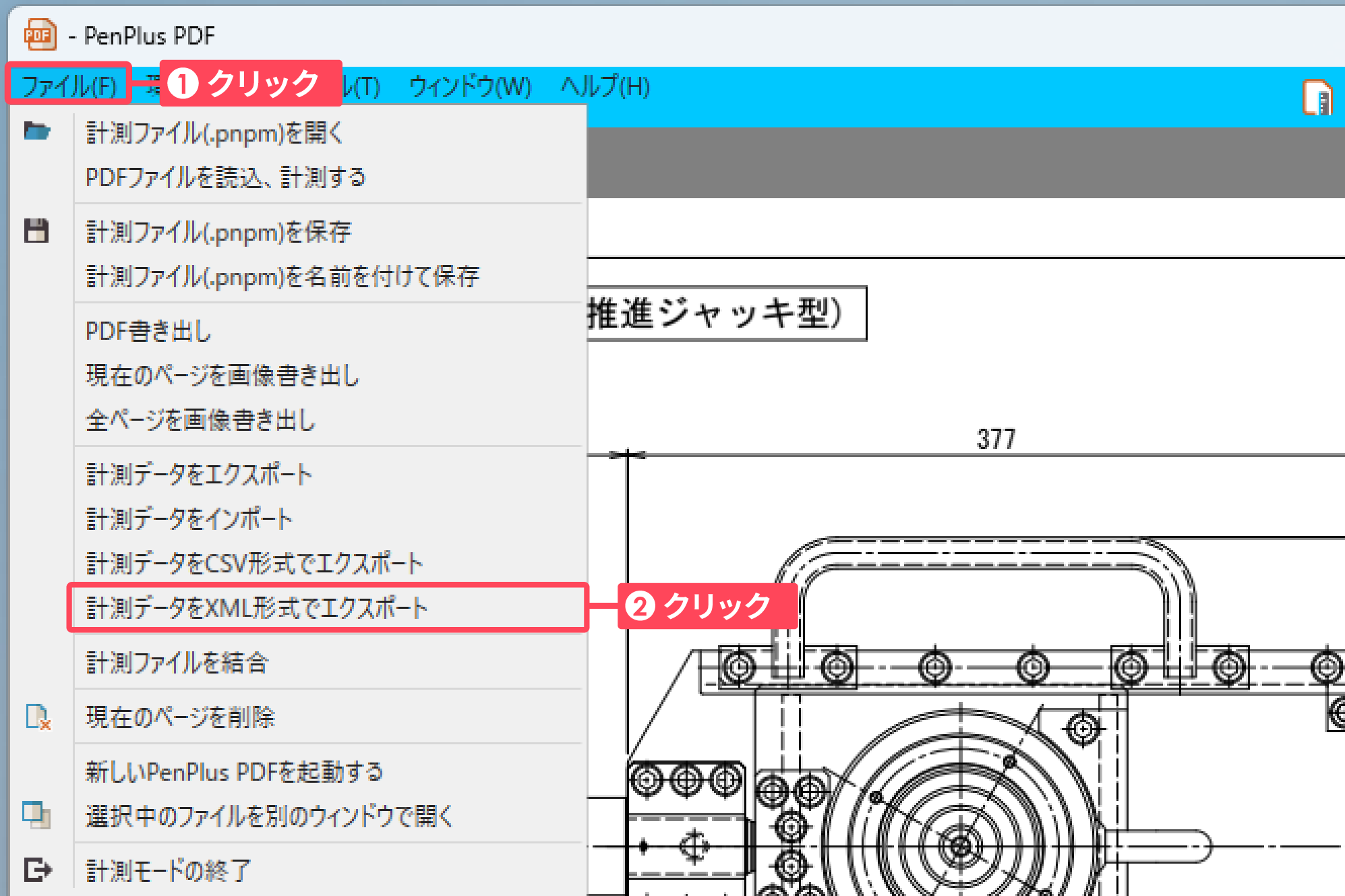Screen dimensions: 1345x896
Task: Click the page-with-ruler icon on the blue bar
Action: (1317, 98)
